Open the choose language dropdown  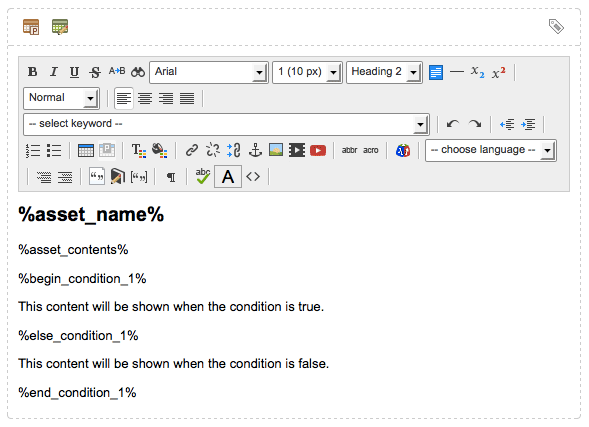[x=491, y=150]
